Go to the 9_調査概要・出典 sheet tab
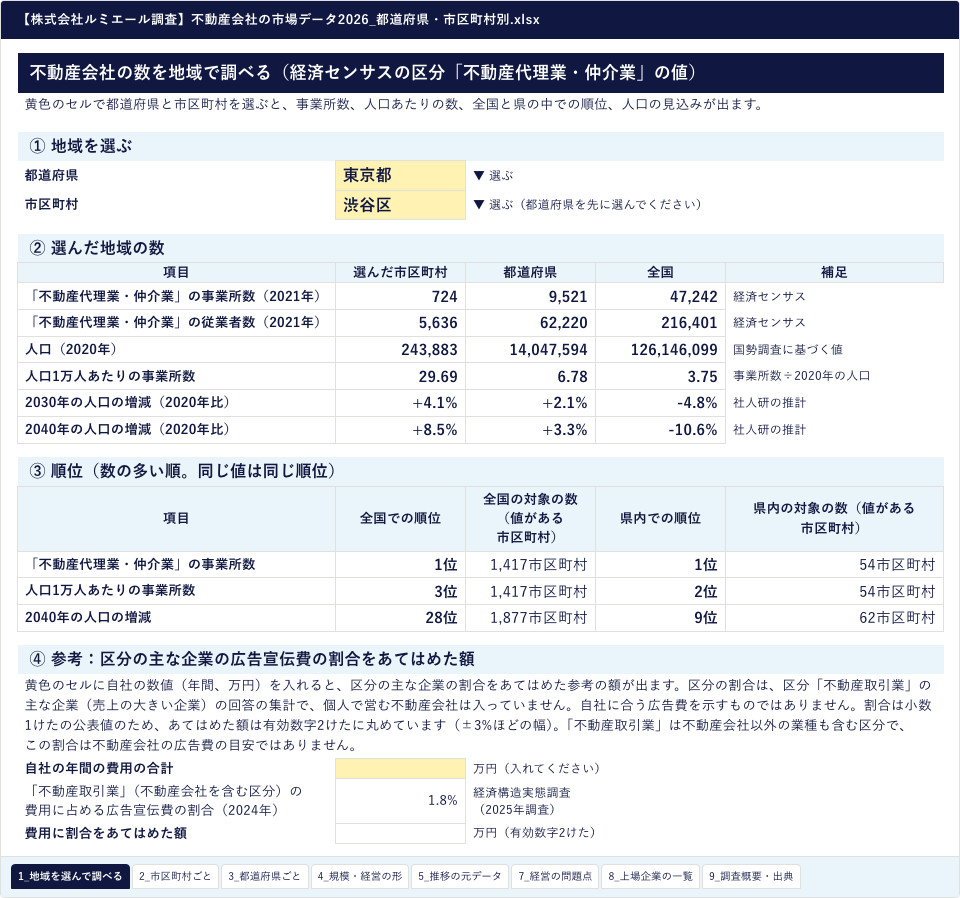The height and width of the screenshot is (898, 960). pos(751,876)
